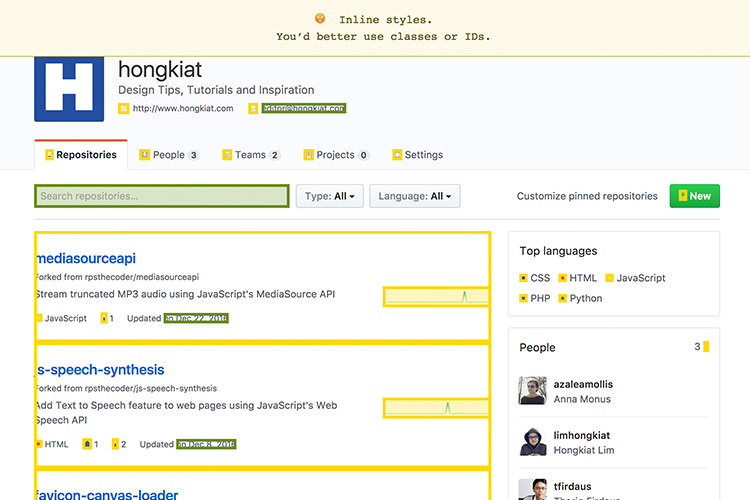Screen dimensions: 750x500
Task: Click the gear icon in Settings tab
Action: (397, 155)
